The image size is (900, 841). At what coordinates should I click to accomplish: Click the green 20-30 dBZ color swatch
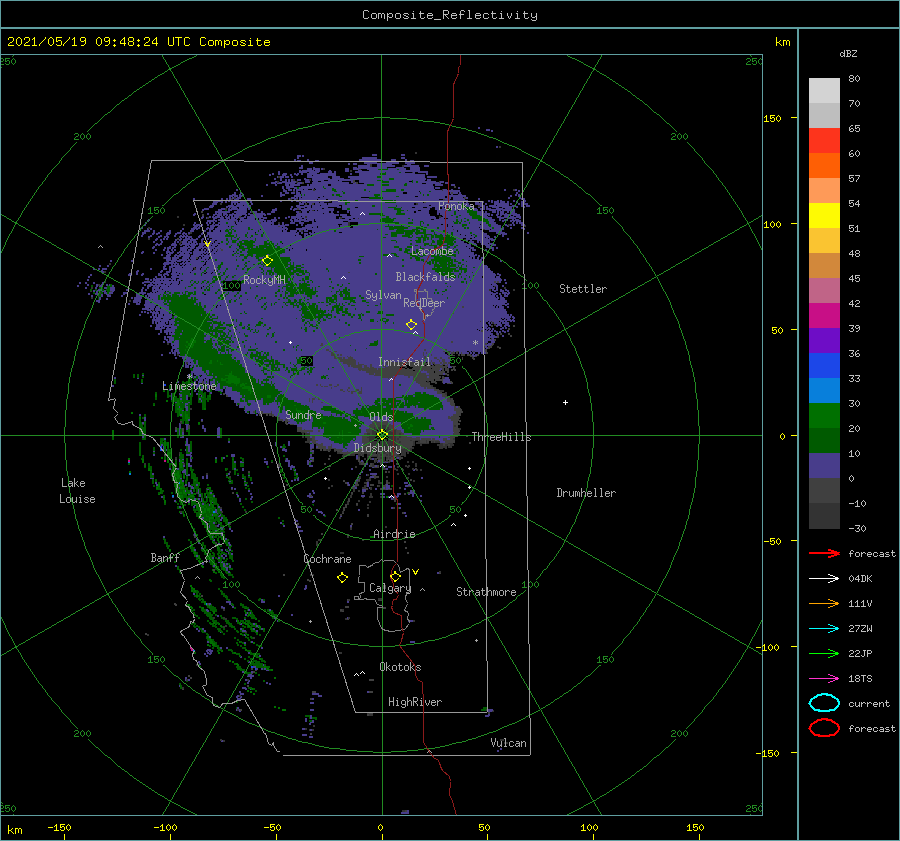tap(824, 416)
